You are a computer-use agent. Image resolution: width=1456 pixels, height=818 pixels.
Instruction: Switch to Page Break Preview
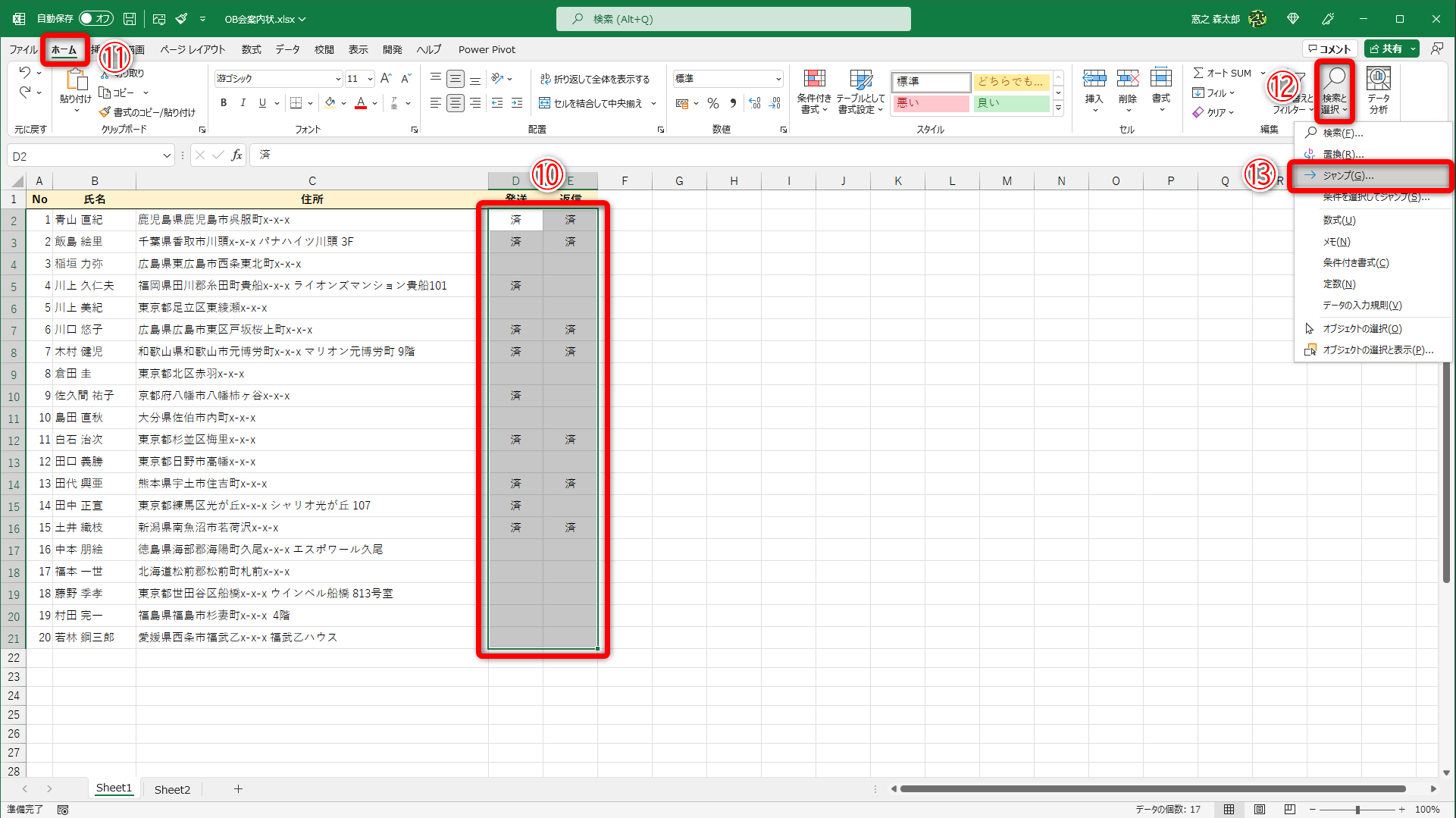pyautogui.click(x=1290, y=809)
